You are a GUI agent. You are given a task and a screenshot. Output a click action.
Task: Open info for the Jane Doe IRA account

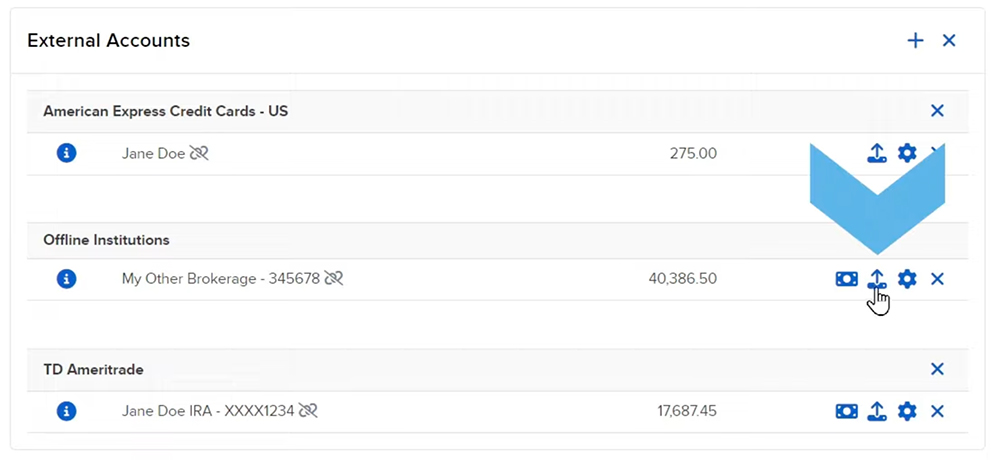coord(67,411)
